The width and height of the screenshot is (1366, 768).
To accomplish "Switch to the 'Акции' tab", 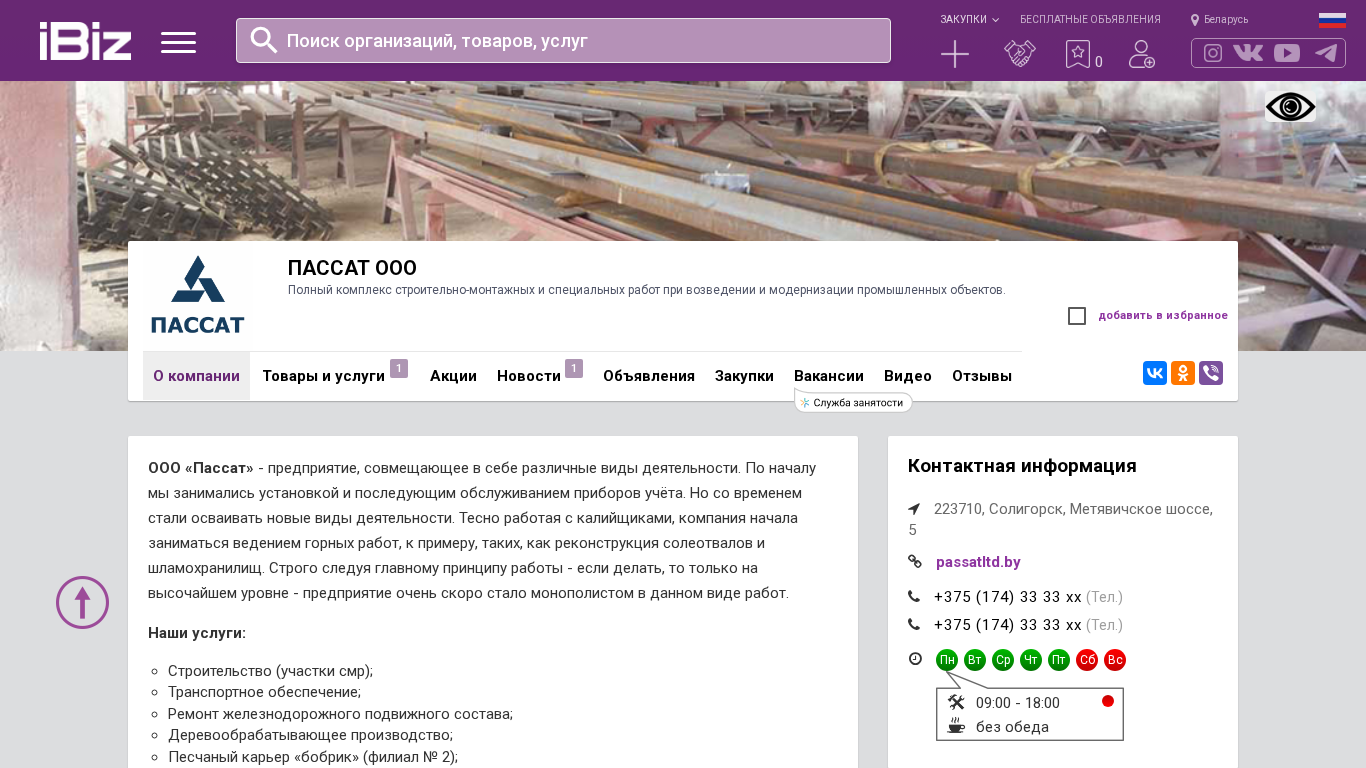I will (453, 376).
